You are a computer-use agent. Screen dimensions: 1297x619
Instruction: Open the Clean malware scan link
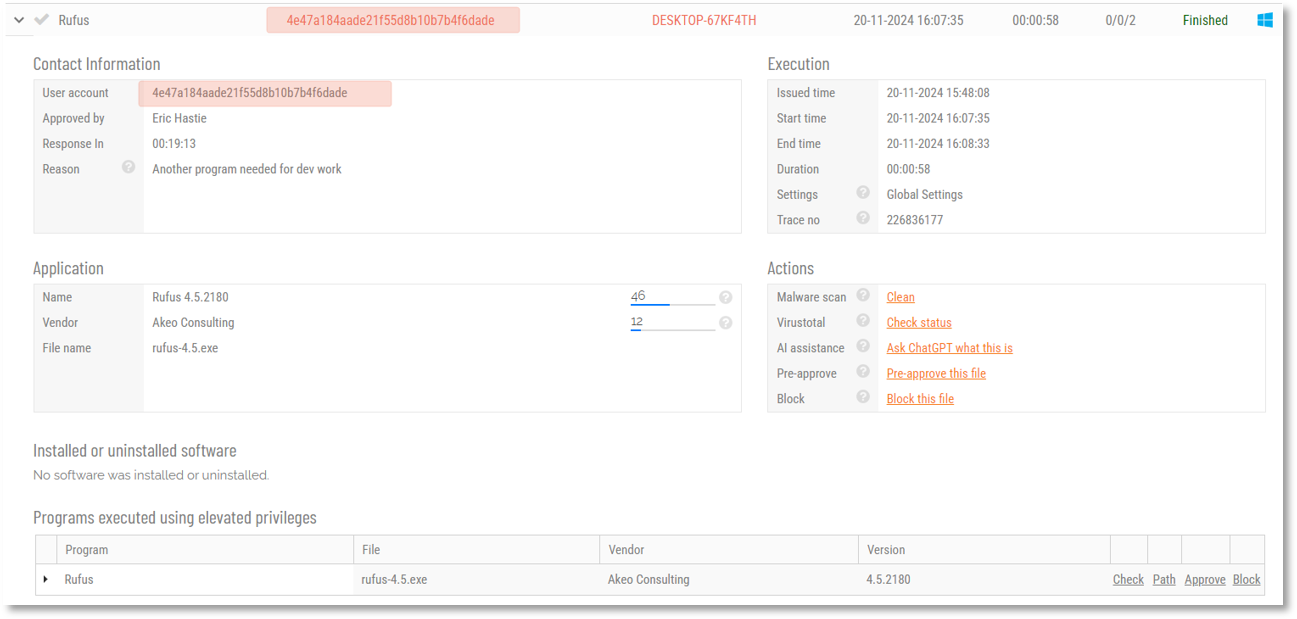[900, 297]
